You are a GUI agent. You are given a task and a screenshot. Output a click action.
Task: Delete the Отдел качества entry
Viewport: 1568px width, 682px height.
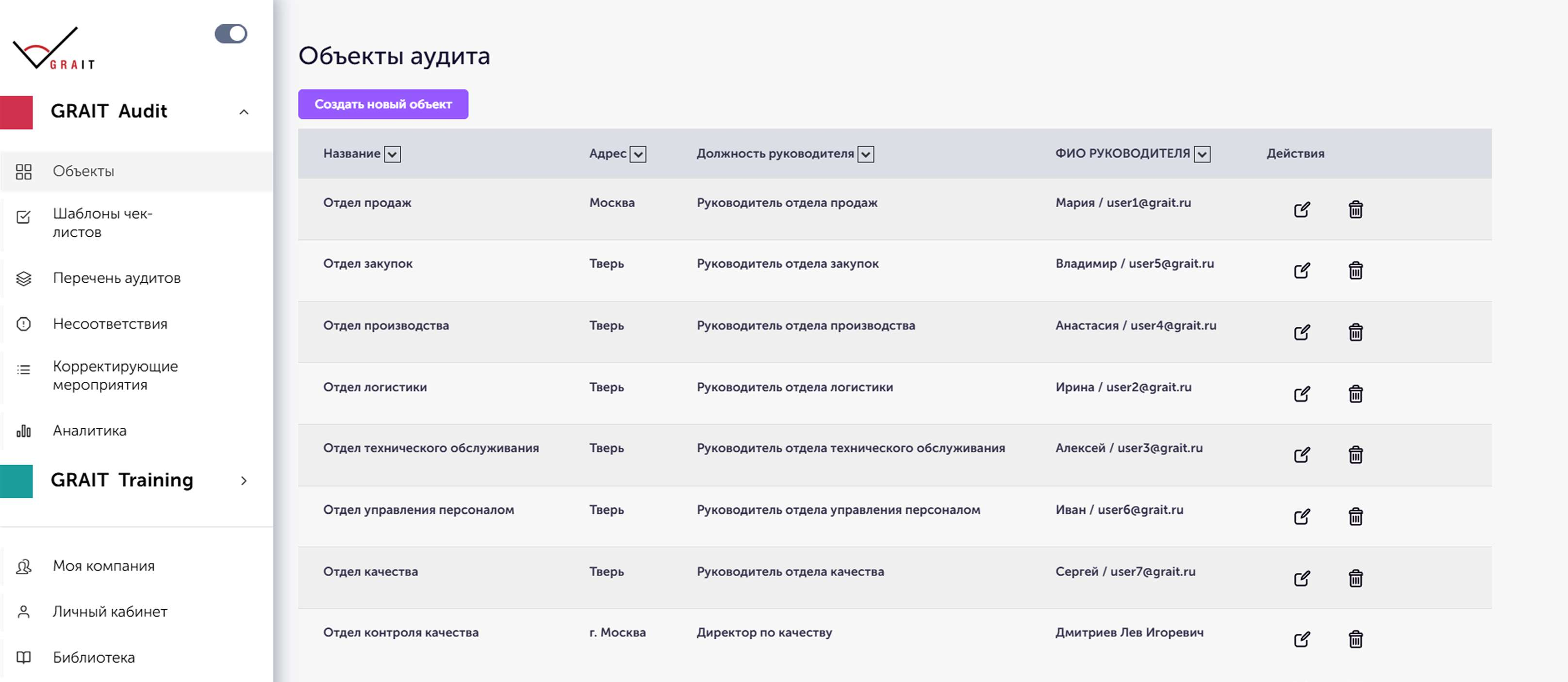[1355, 578]
